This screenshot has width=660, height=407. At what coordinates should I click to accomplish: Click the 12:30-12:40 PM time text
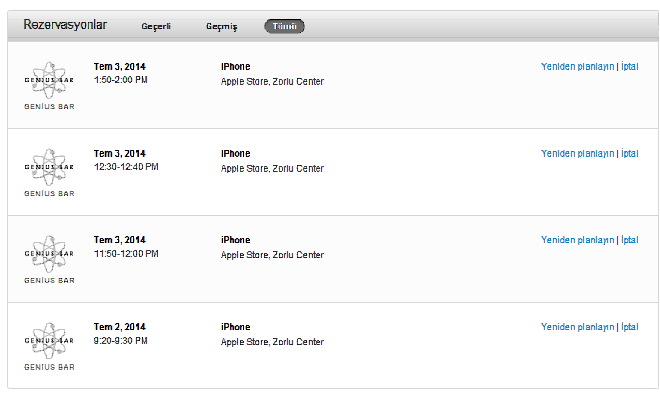coord(126,167)
